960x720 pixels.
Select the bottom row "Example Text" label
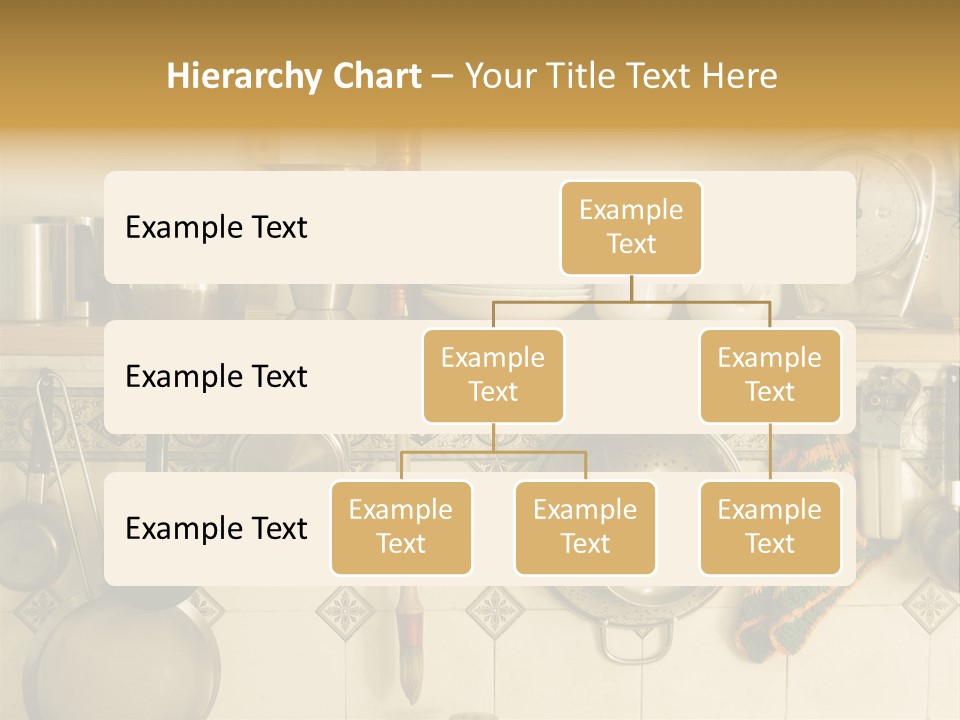(216, 529)
